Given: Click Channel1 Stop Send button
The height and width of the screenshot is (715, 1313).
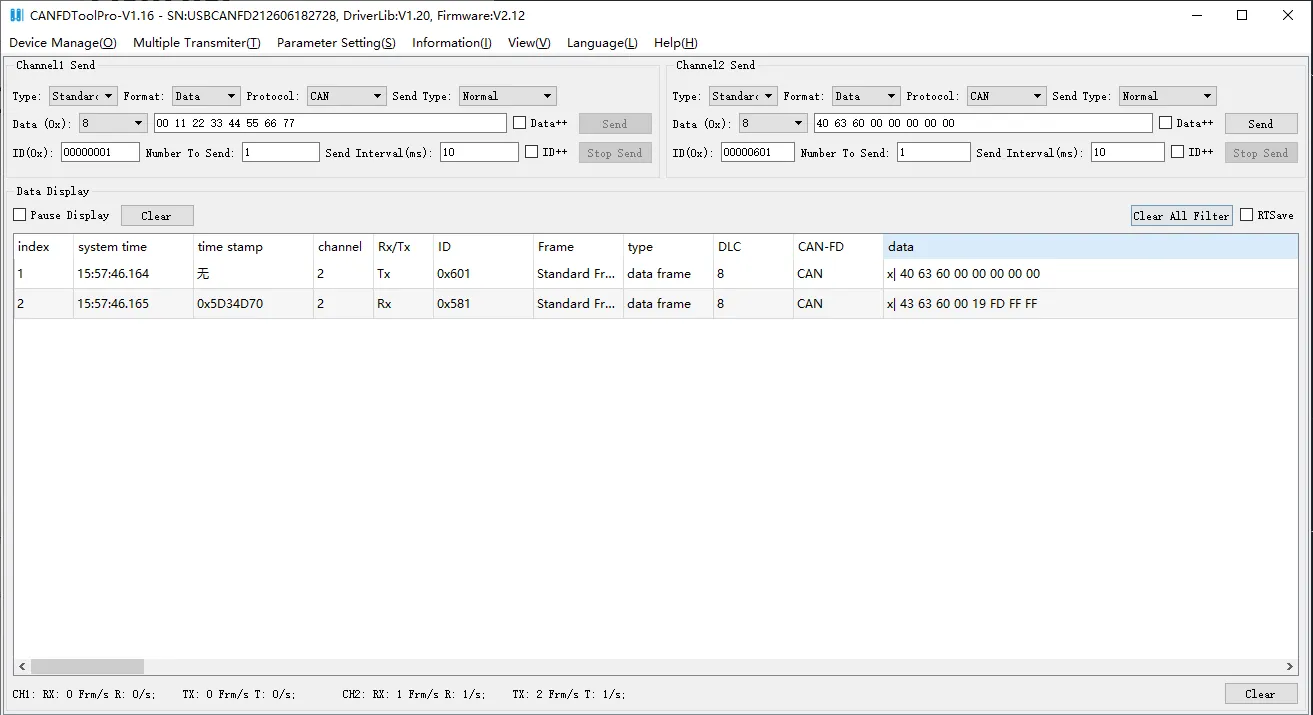Looking at the screenshot, I should coord(615,153).
